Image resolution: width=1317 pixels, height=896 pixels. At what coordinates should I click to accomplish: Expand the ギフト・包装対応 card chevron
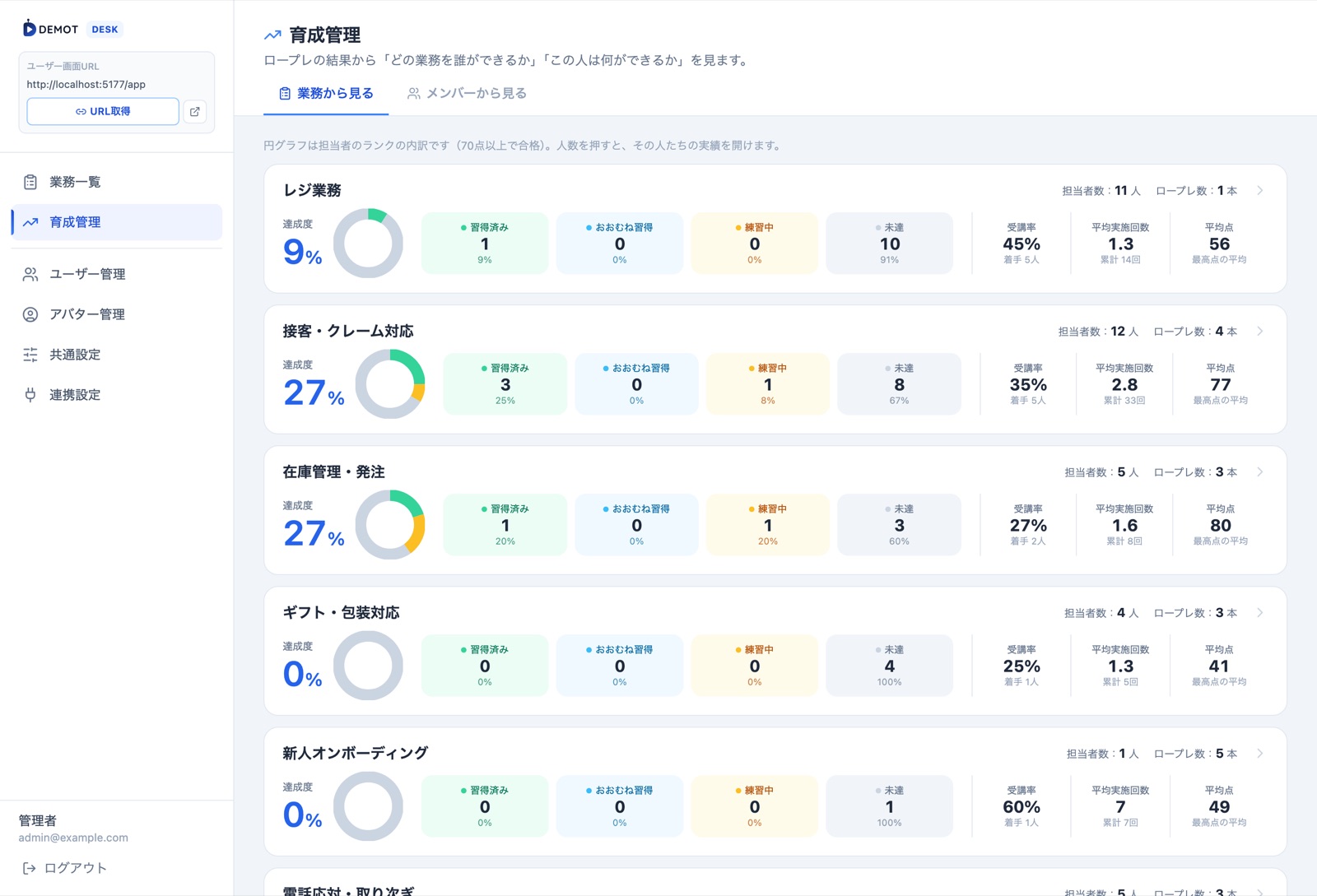point(1260,613)
